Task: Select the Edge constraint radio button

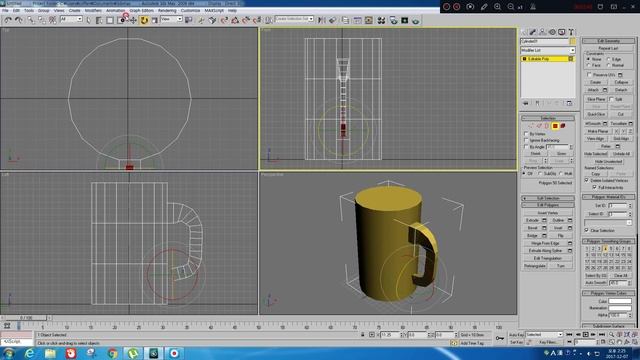Action: click(x=609, y=59)
